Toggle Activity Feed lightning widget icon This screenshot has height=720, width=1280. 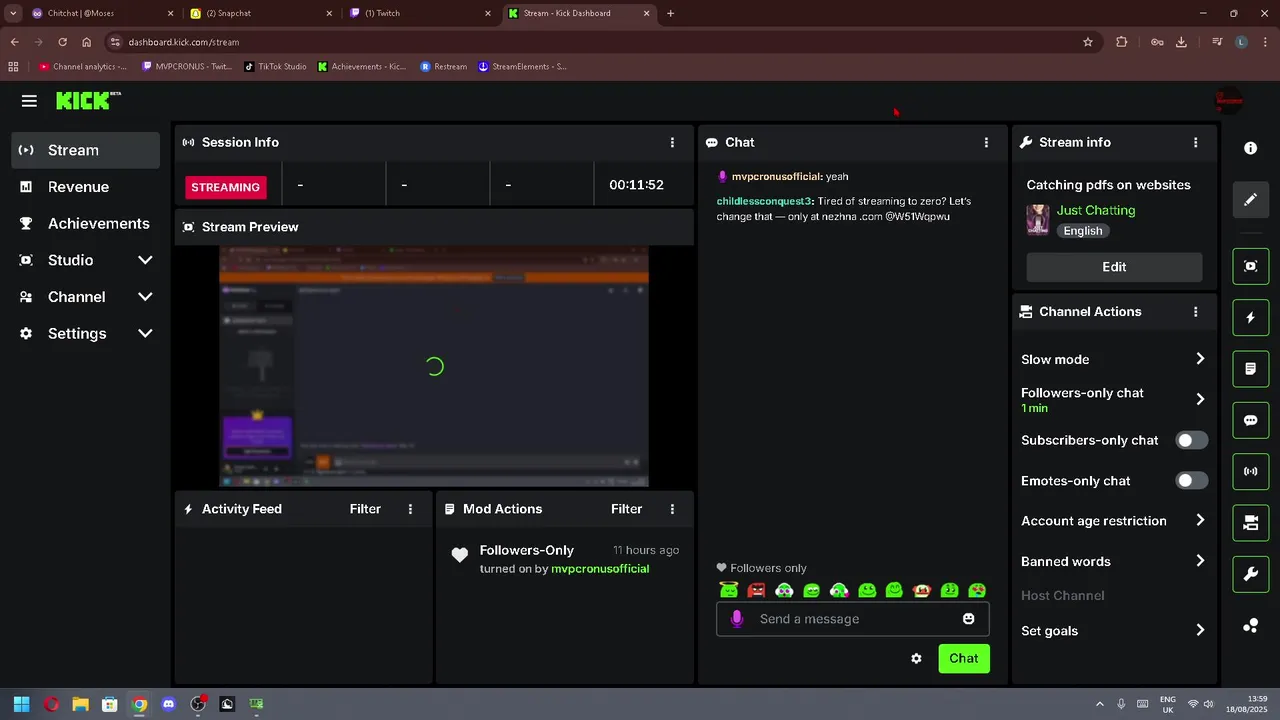[x=1250, y=318]
